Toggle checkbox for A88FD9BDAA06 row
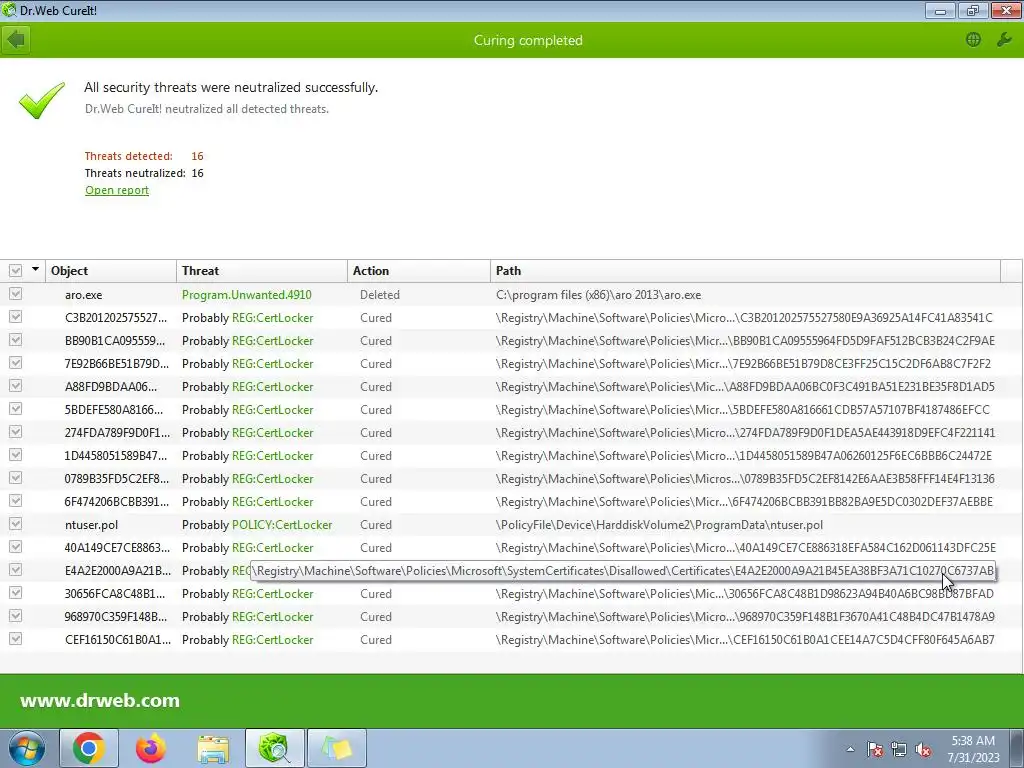The width and height of the screenshot is (1024, 768). pyautogui.click(x=16, y=386)
